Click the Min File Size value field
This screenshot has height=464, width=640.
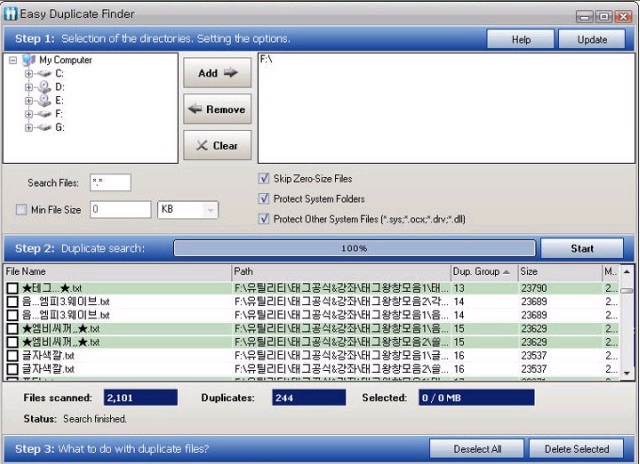pos(120,210)
